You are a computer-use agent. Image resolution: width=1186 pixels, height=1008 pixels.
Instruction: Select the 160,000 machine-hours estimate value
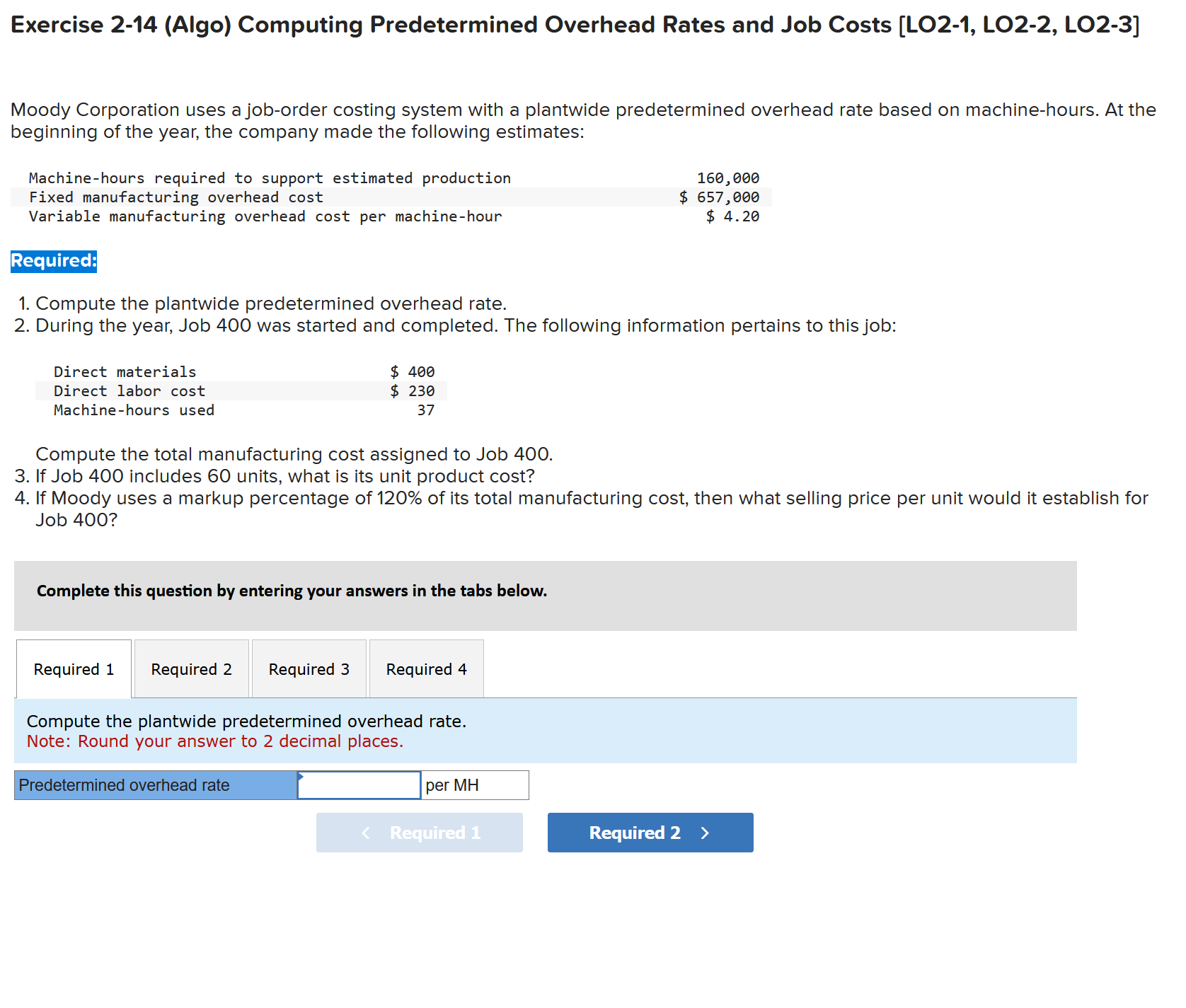[x=727, y=178]
